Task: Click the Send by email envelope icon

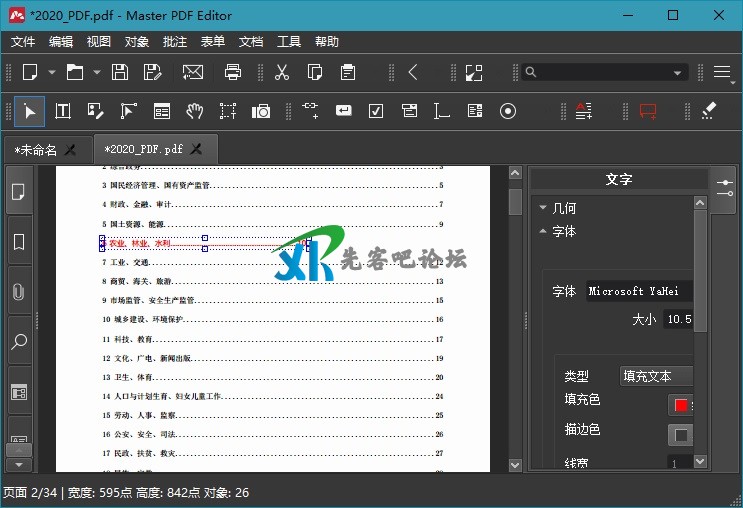Action: pos(192,72)
